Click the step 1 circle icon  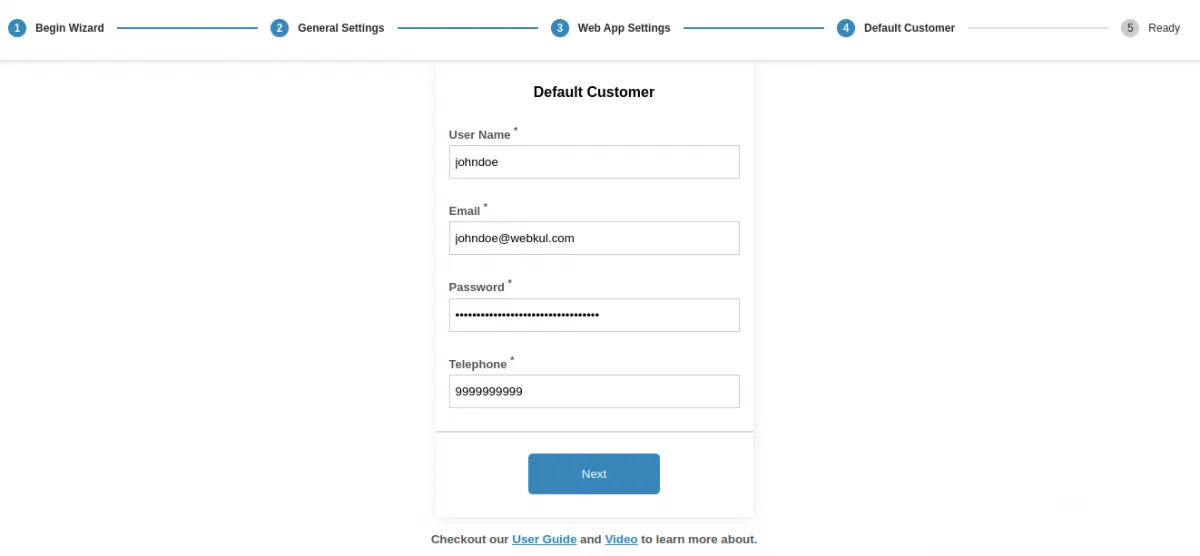click(x=17, y=28)
